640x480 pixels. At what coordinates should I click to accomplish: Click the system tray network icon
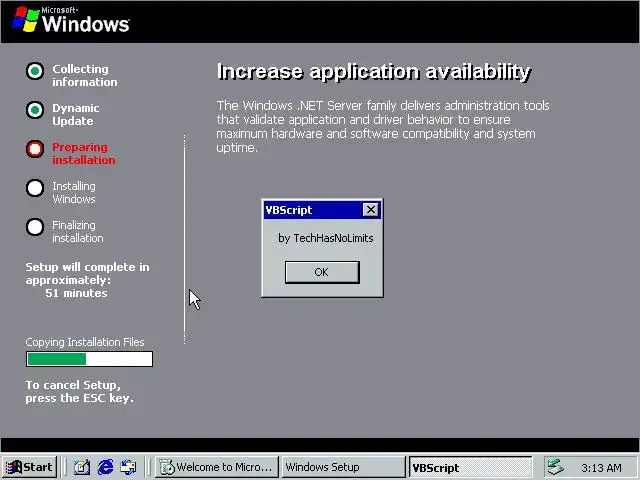pyautogui.click(x=556, y=467)
